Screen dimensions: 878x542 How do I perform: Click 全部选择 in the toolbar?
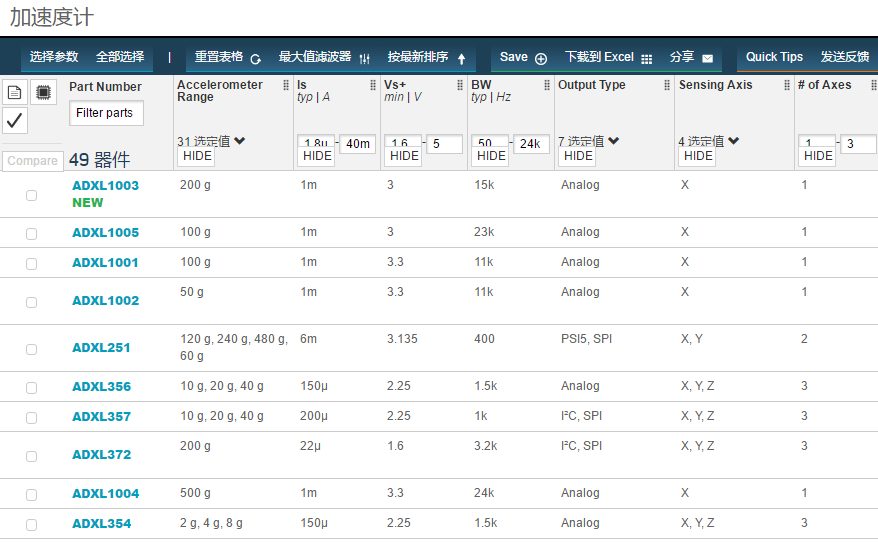[x=120, y=57]
